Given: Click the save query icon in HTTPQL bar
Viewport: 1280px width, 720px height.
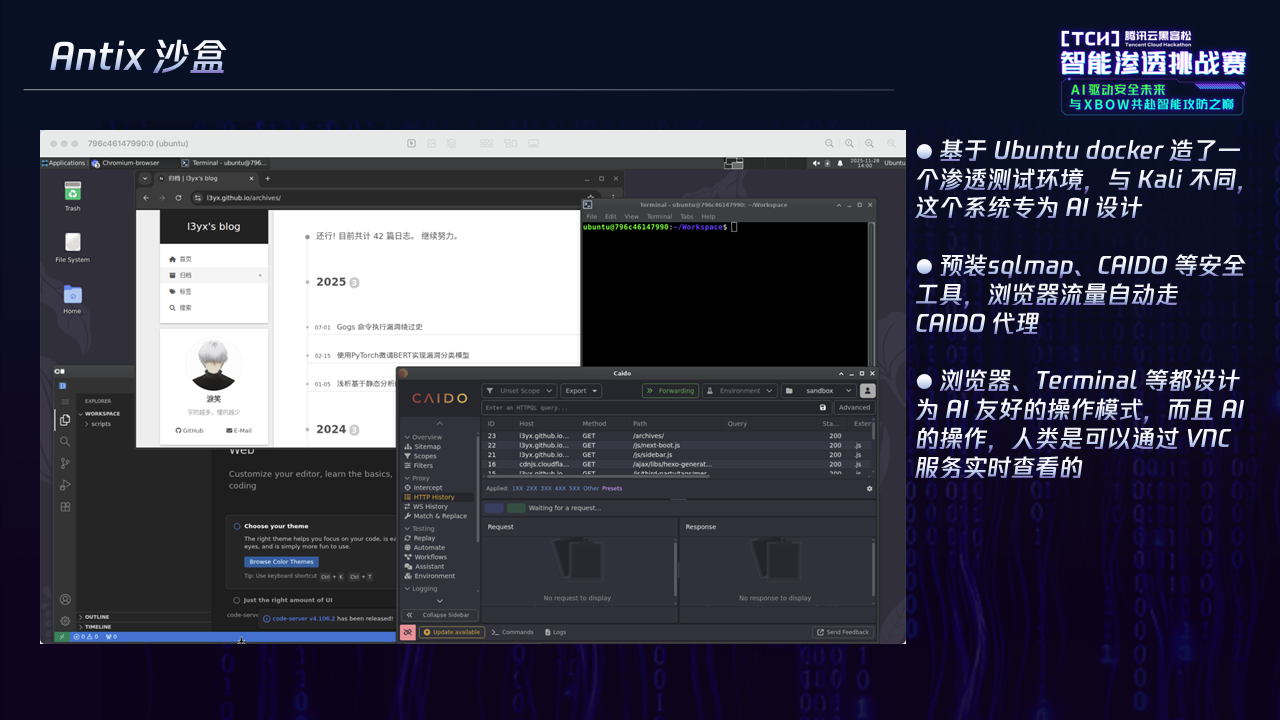Looking at the screenshot, I should tap(823, 408).
